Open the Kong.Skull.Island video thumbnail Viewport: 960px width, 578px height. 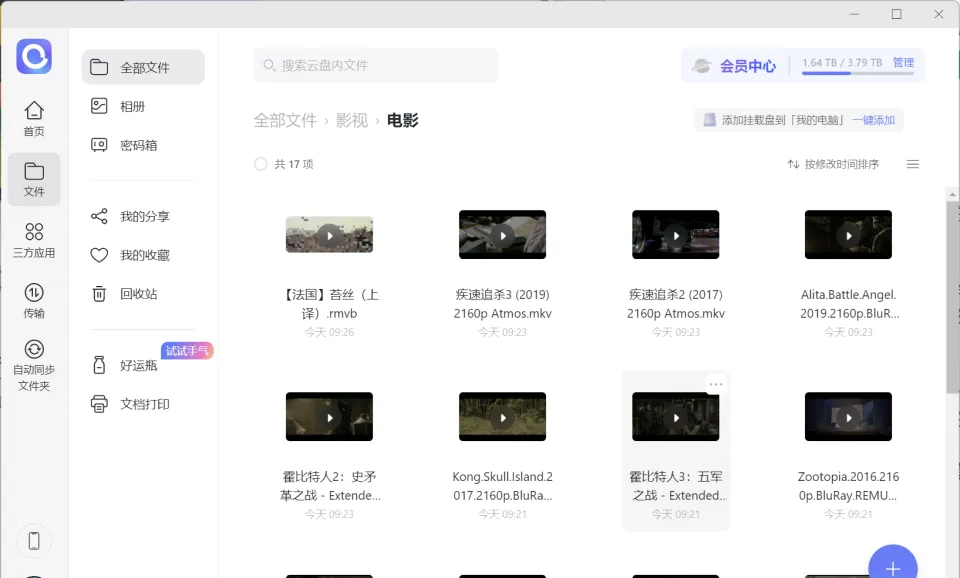502,416
